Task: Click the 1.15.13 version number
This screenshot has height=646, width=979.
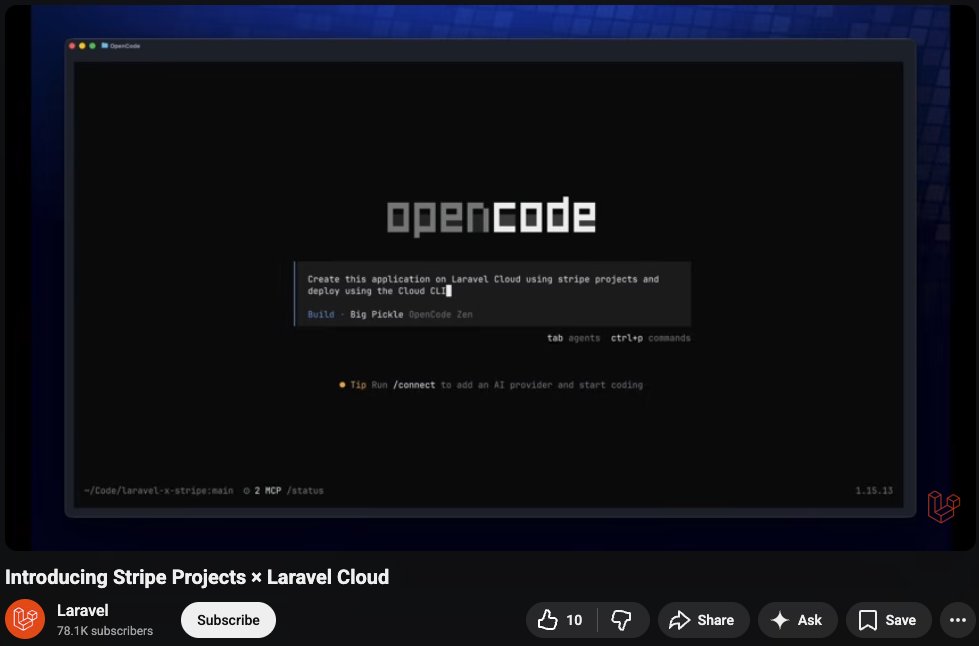Action: pyautogui.click(x=874, y=491)
